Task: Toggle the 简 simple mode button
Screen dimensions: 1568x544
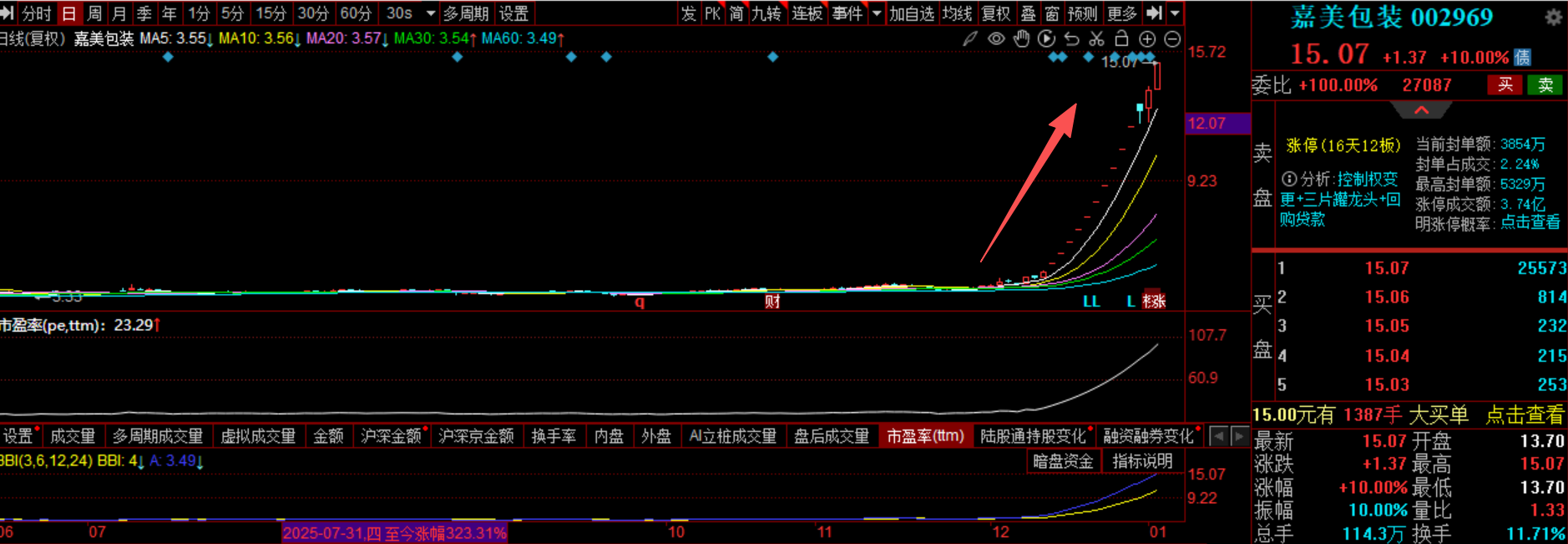Action: click(736, 13)
